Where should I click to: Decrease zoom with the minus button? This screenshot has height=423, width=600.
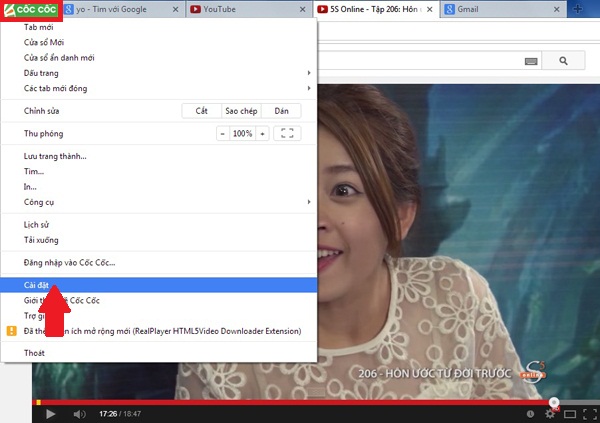pyautogui.click(x=222, y=133)
